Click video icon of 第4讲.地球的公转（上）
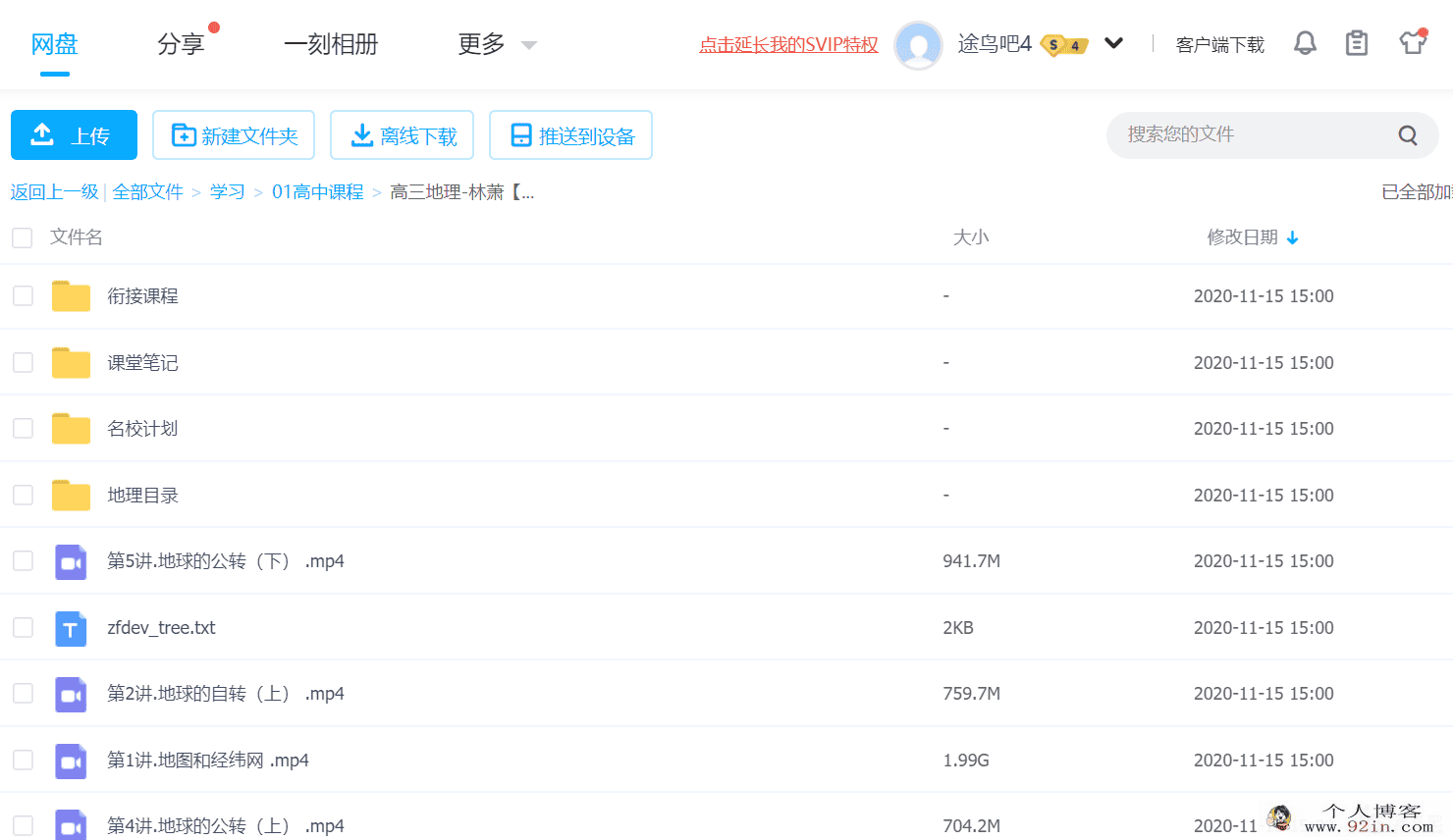Viewport: 1453px width, 840px height. coord(71,826)
